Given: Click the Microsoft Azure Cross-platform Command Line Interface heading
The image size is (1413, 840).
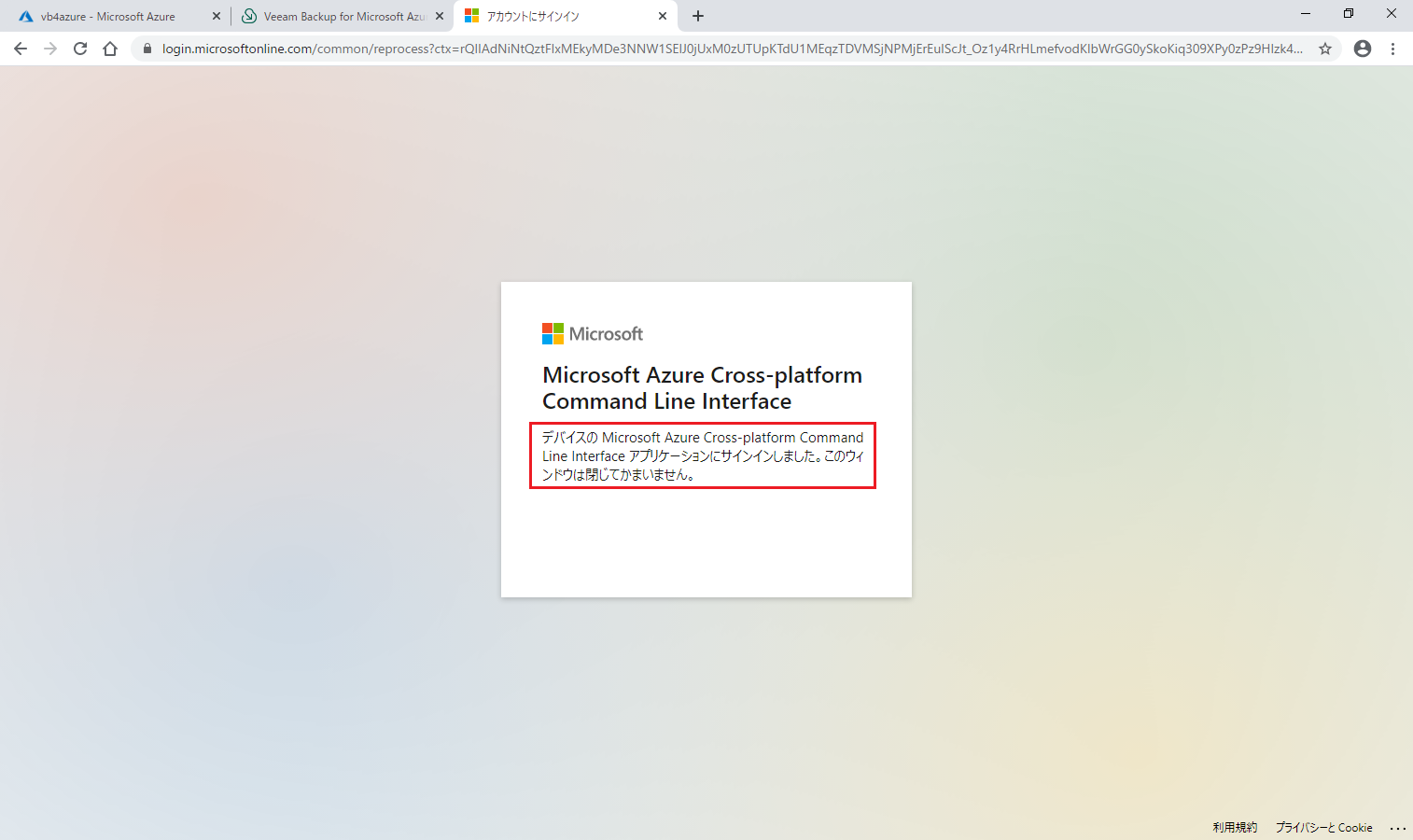Looking at the screenshot, I should tap(702, 388).
